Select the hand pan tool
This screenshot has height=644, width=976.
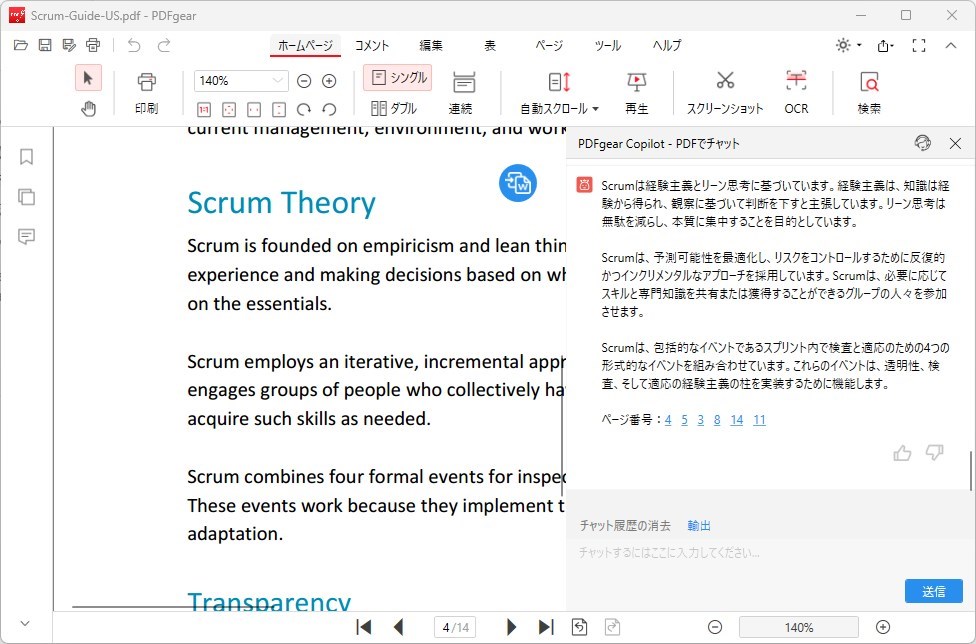click(x=88, y=108)
